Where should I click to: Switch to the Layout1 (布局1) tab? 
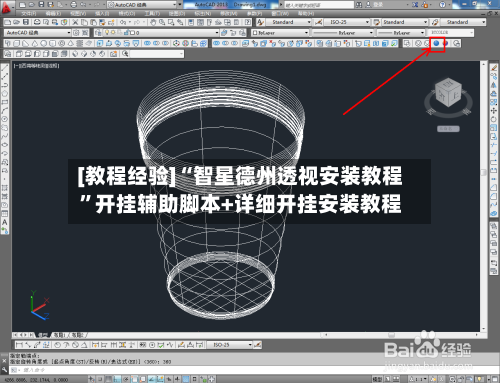60,335
